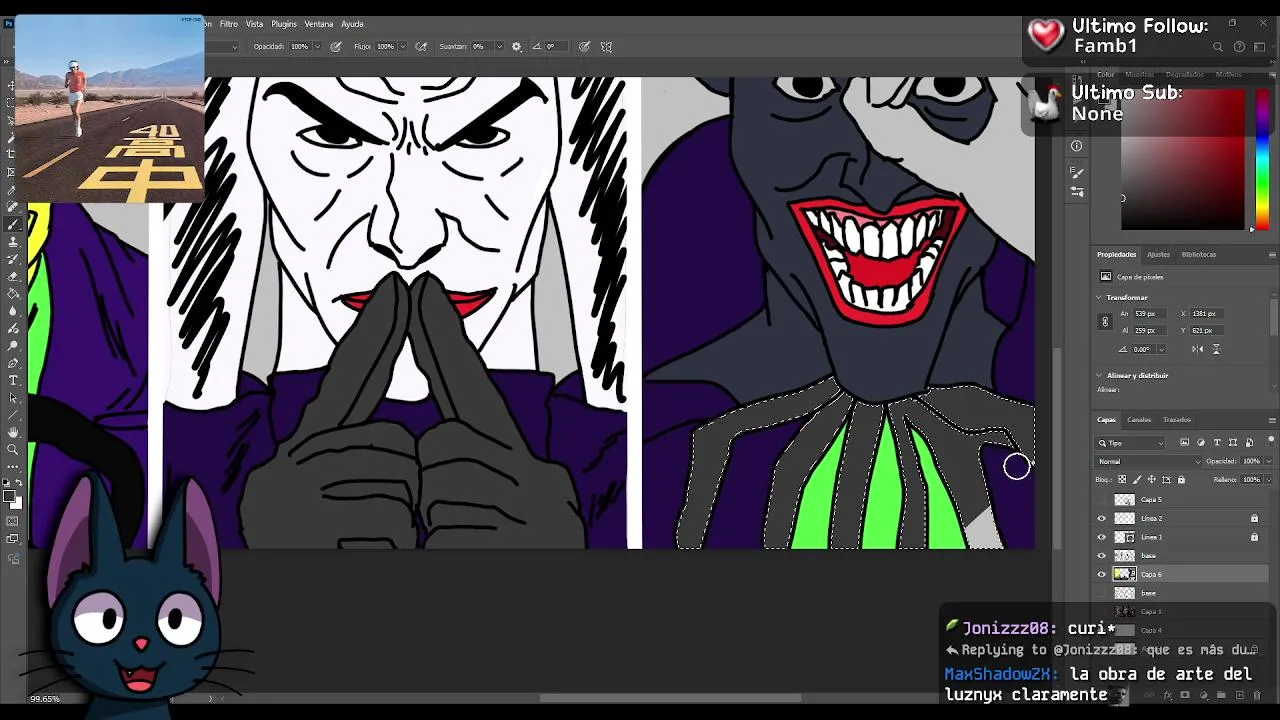Open the Vista menu

[254, 24]
